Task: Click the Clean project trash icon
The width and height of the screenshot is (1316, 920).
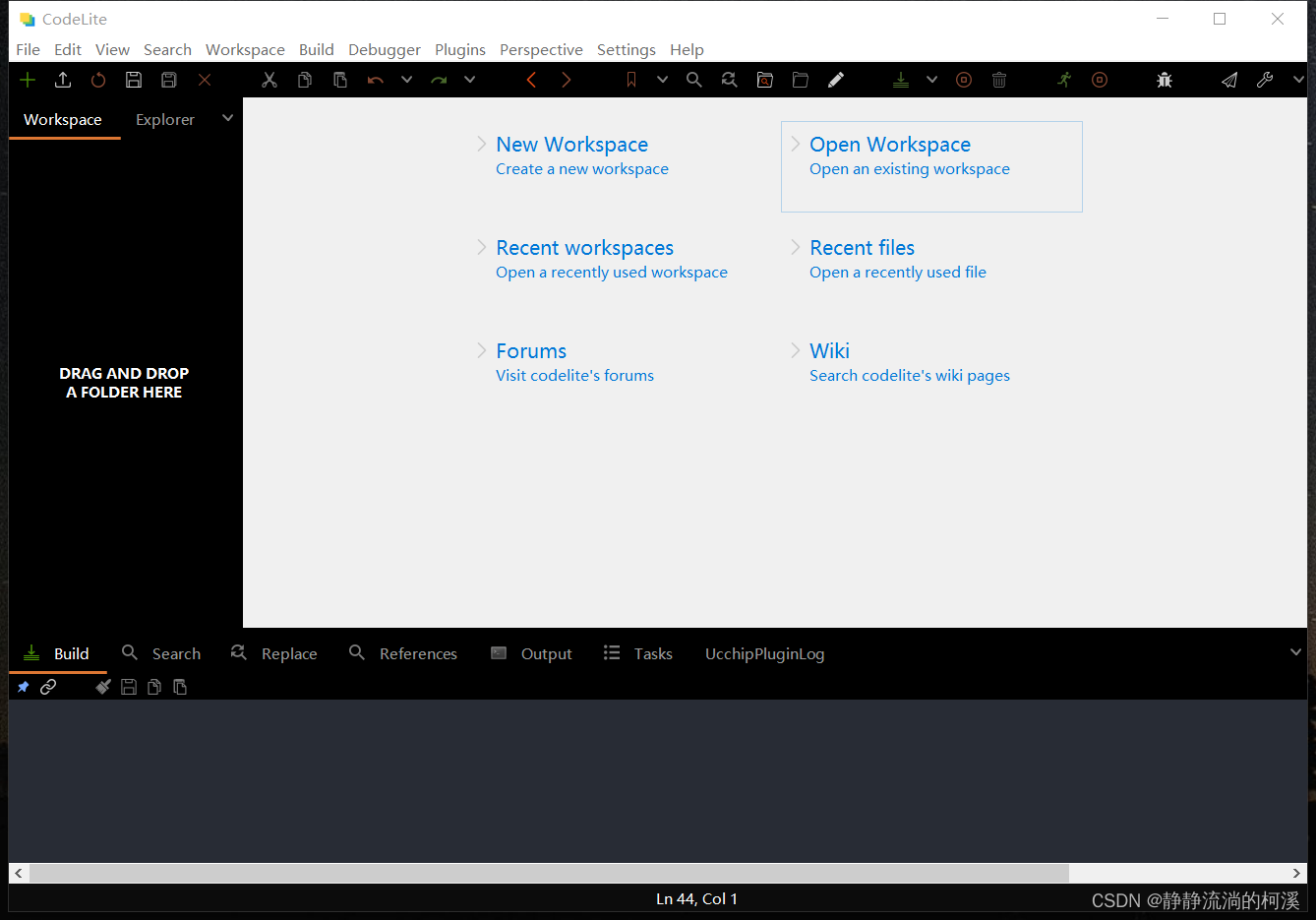Action: tap(999, 80)
